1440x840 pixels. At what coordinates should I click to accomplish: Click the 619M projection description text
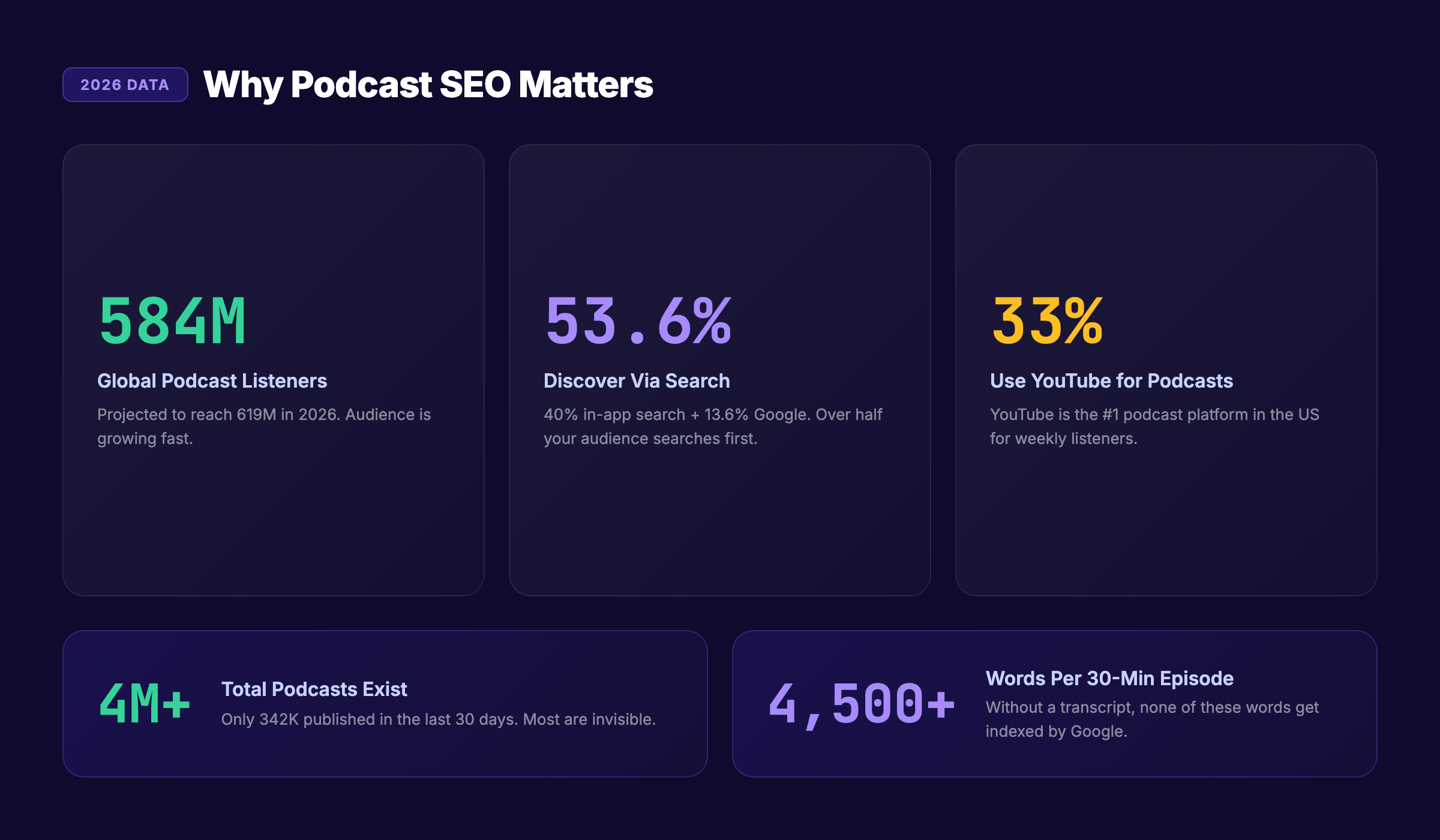click(x=264, y=426)
